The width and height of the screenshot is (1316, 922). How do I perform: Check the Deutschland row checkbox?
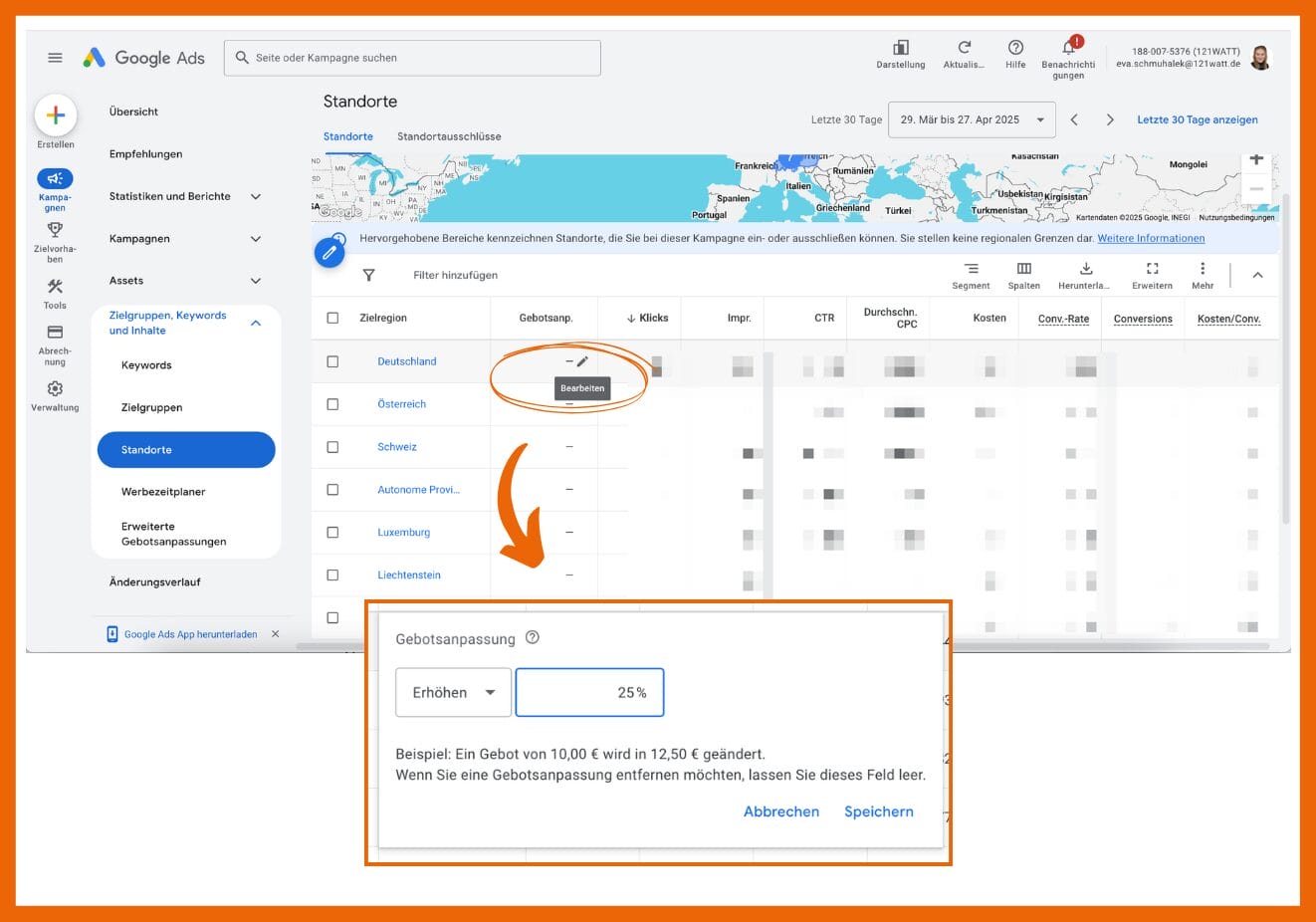tap(332, 361)
